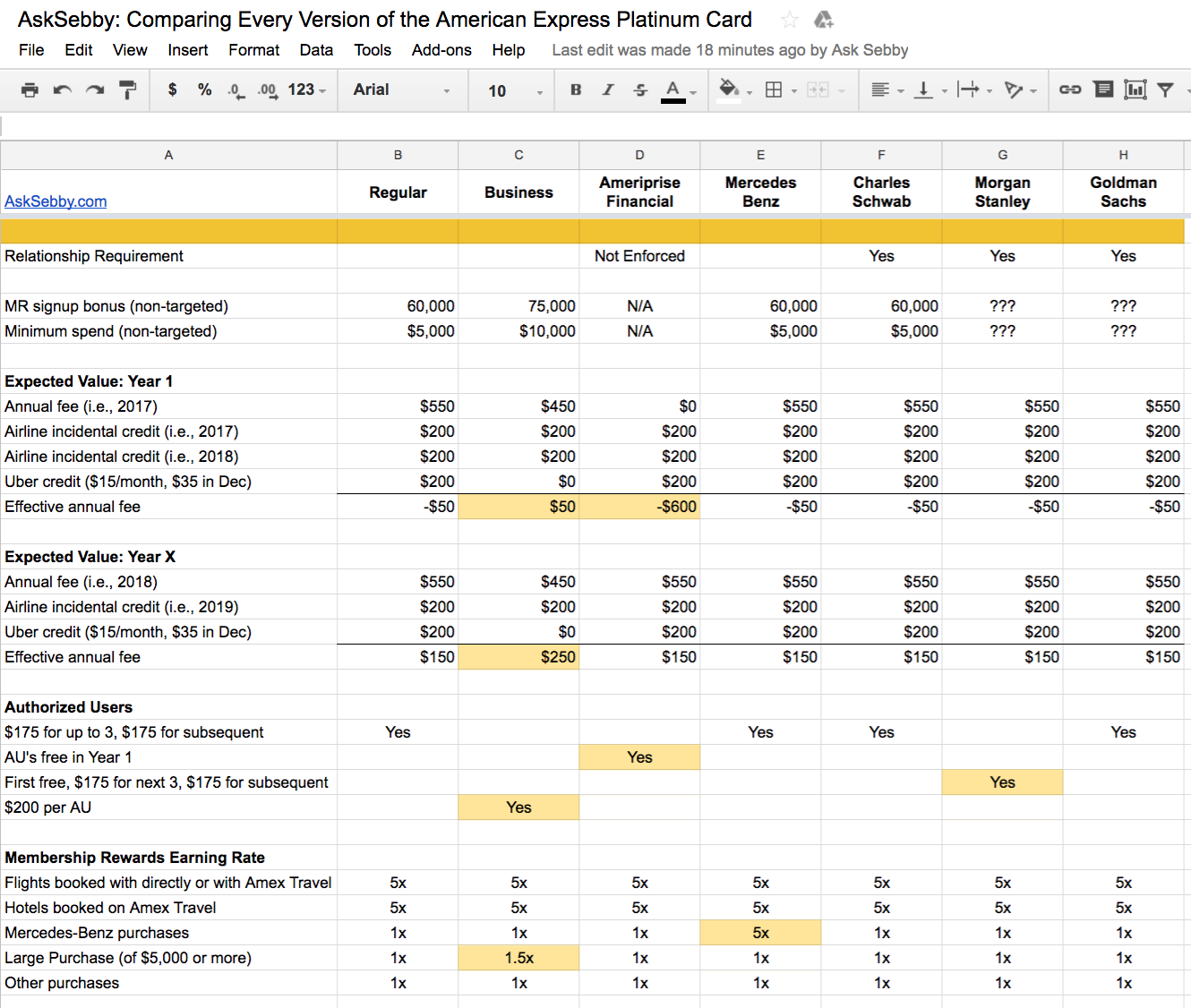Click the redo arrow icon

[x=94, y=90]
